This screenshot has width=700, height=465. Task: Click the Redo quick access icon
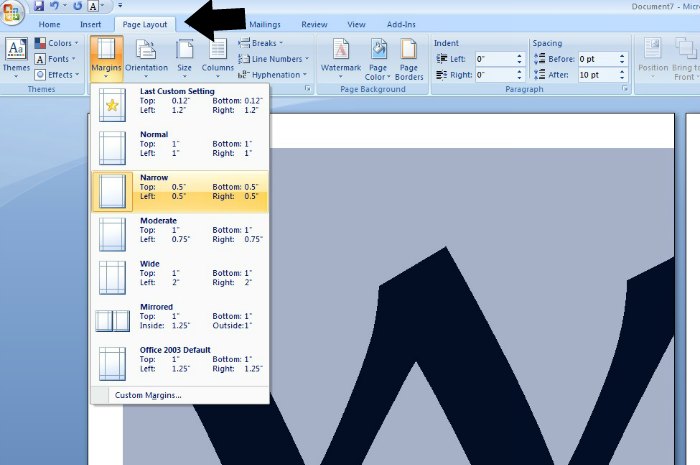[78, 6]
